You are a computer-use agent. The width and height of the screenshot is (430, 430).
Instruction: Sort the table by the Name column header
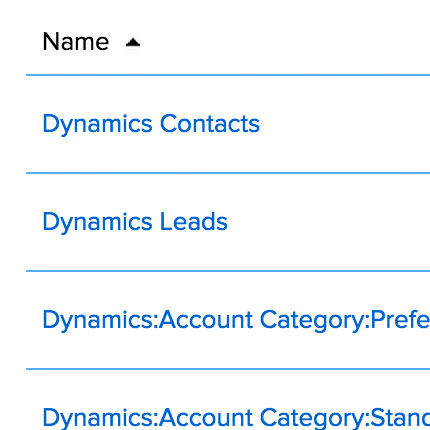tap(76, 42)
